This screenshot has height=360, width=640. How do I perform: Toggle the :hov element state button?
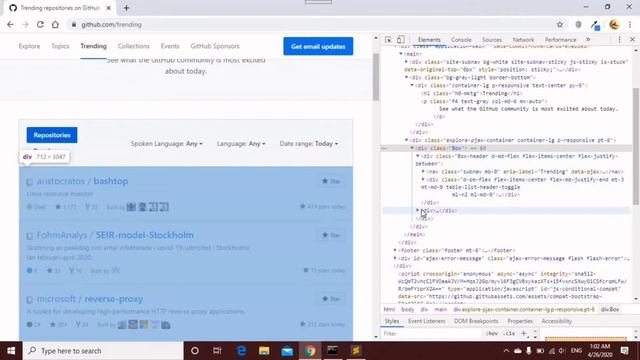point(492,333)
